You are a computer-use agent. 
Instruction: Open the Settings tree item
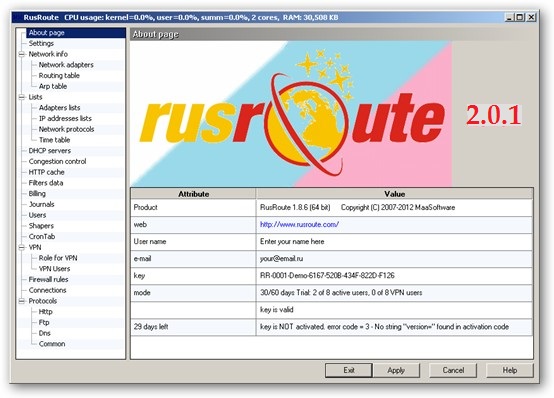[41, 43]
